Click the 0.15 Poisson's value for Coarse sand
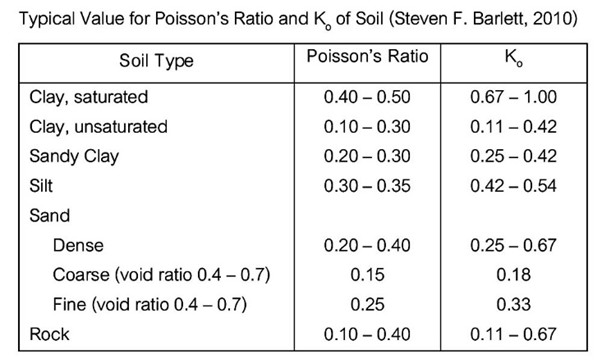This screenshot has height=363, width=602. (x=367, y=275)
